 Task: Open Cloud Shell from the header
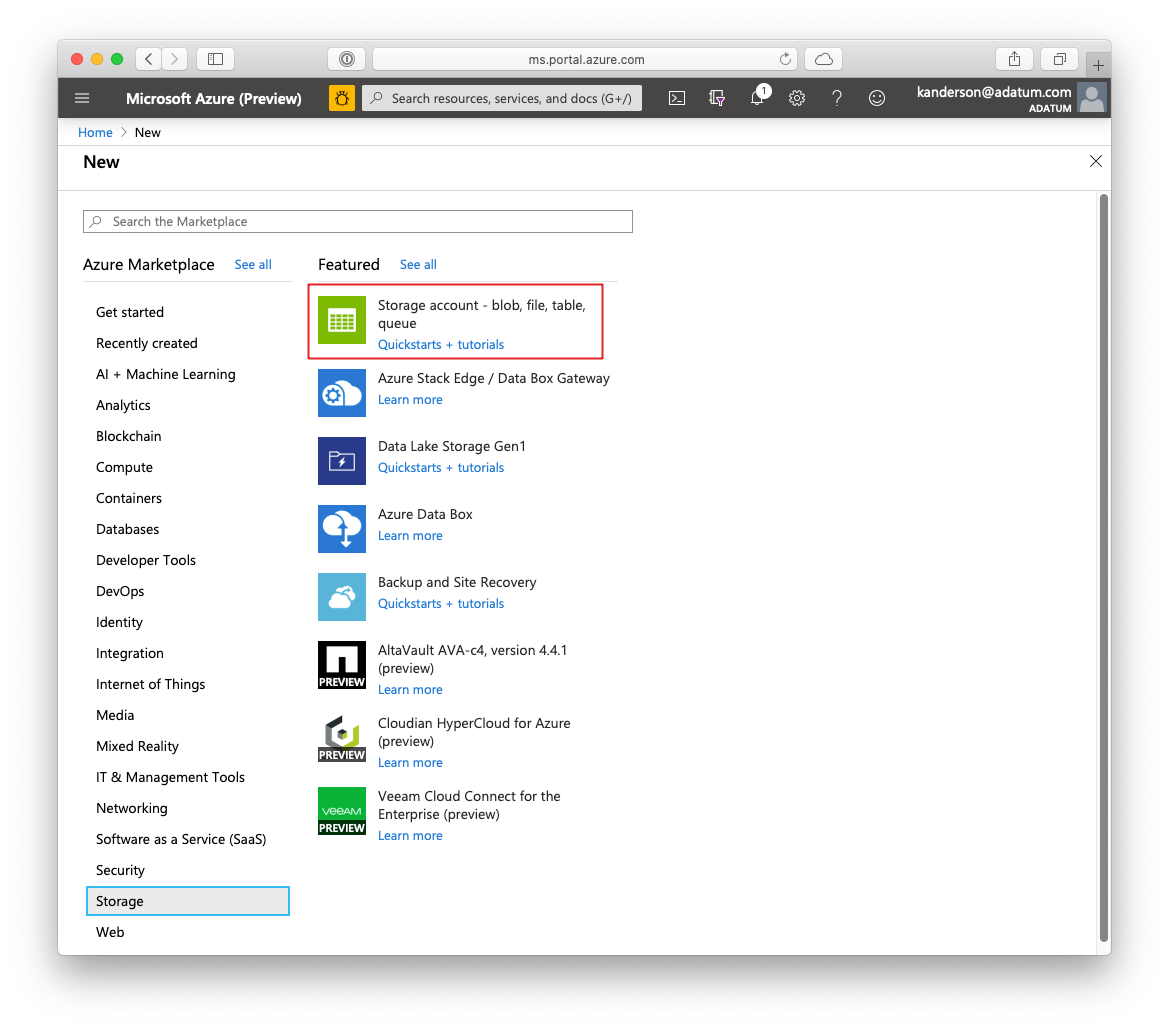click(x=677, y=98)
